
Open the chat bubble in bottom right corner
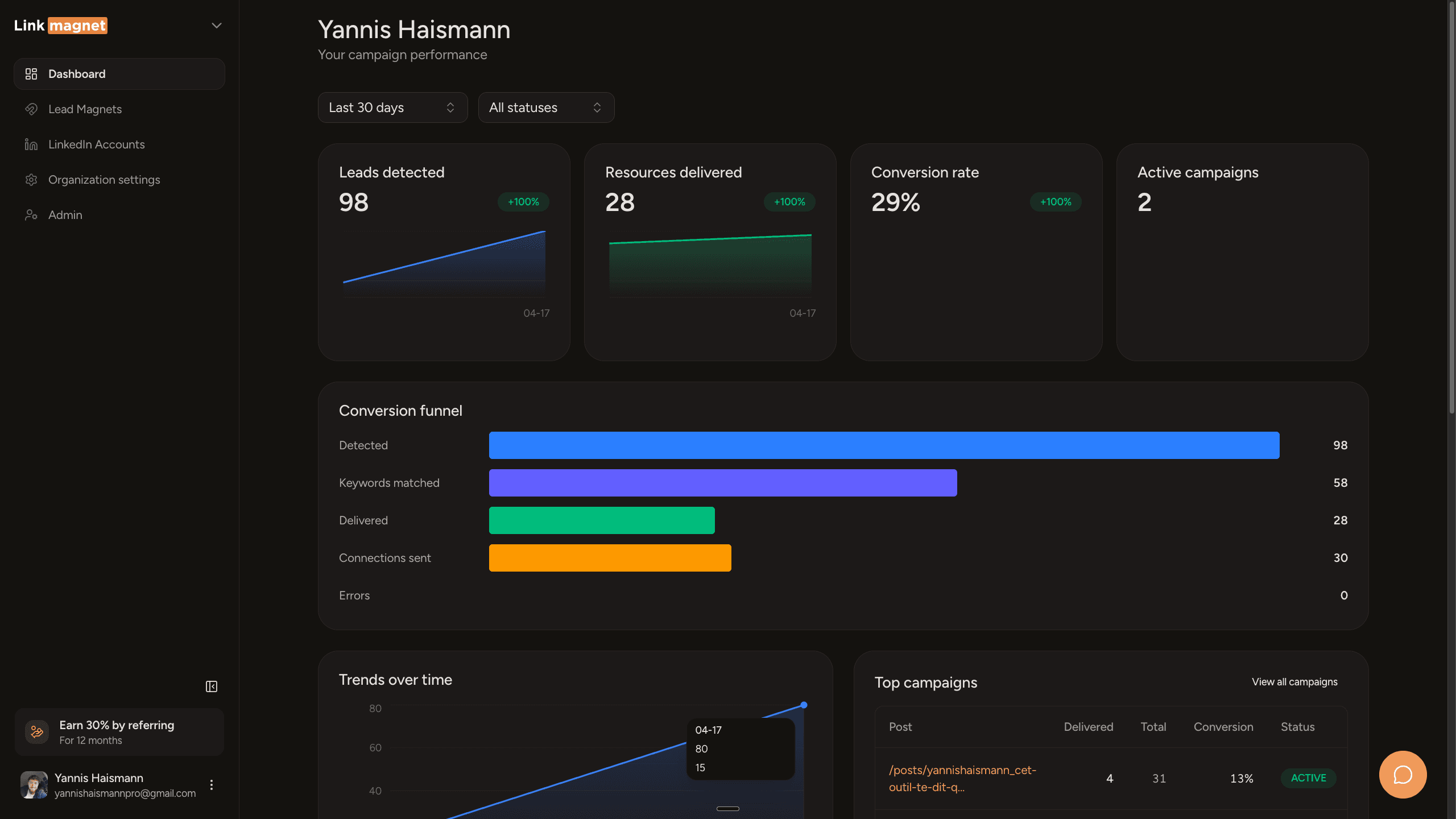click(x=1402, y=774)
